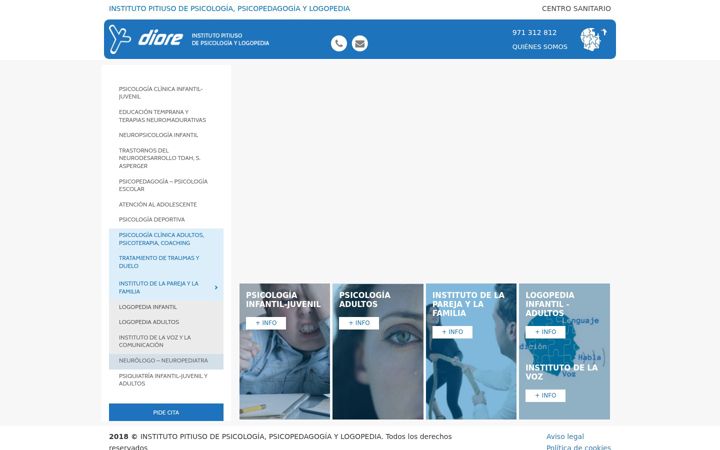Click the Instituto Pitiuso header tagline

[230, 39]
